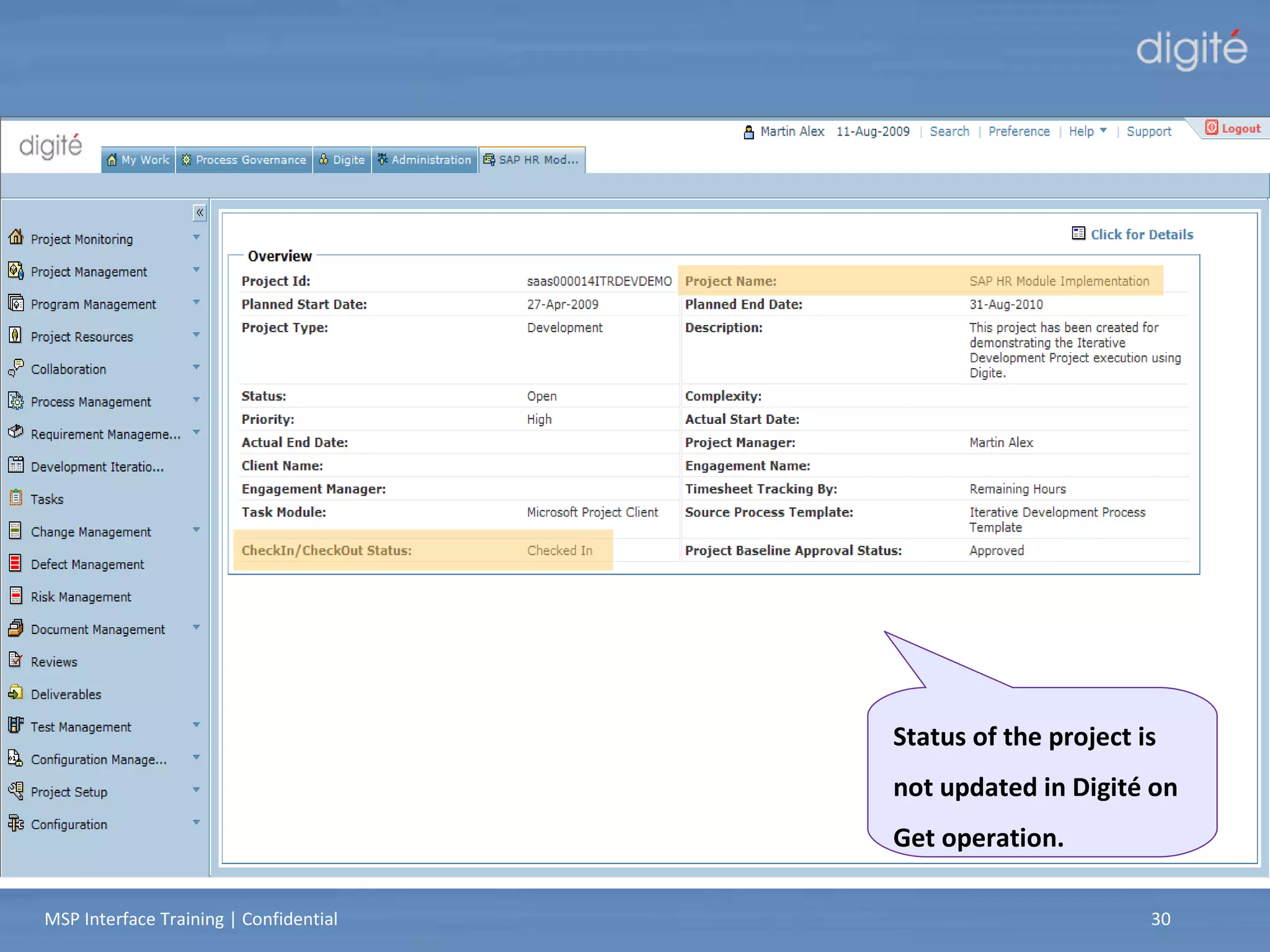Open the Preference link
The width and height of the screenshot is (1270, 952).
[1019, 131]
